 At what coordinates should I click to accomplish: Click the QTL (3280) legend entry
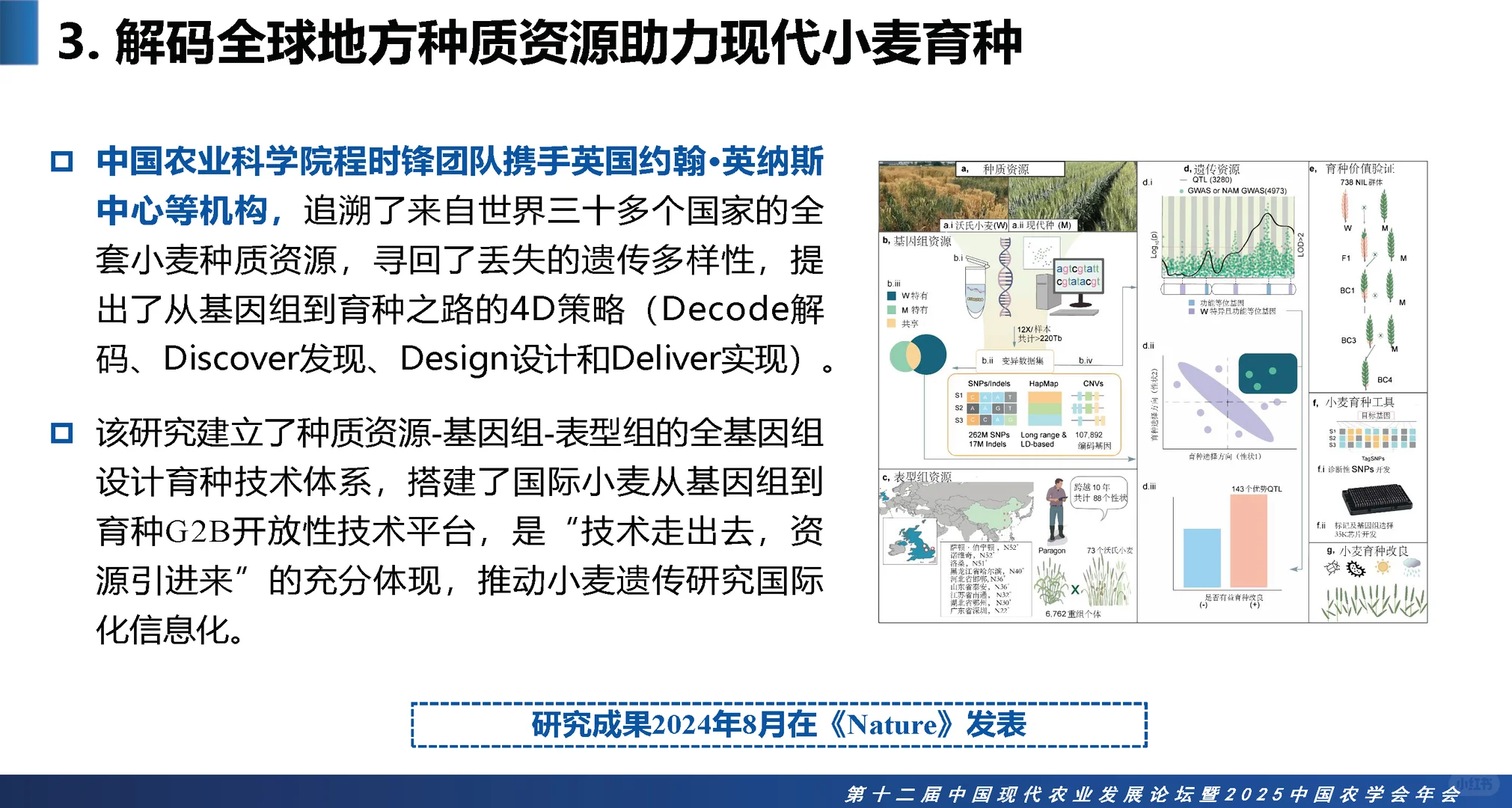click(x=1205, y=180)
